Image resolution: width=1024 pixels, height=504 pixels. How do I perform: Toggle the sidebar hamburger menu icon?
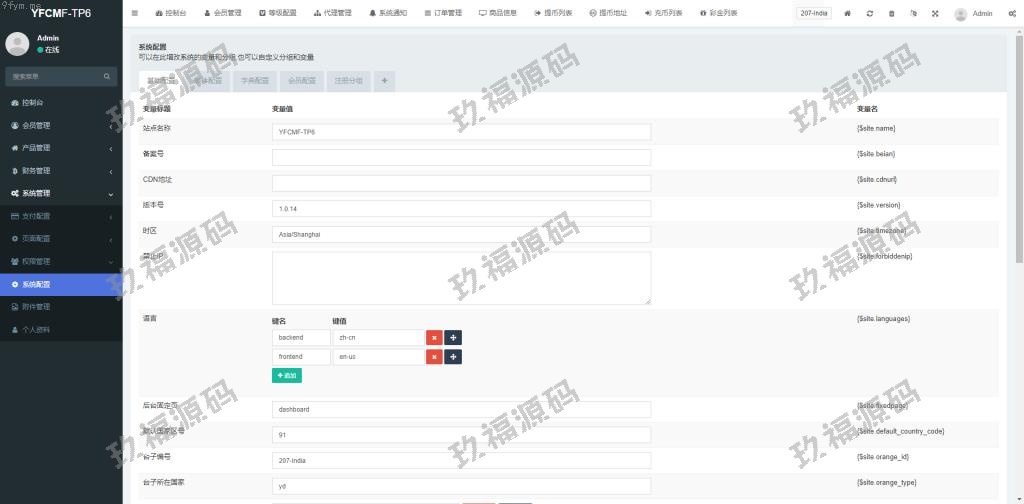point(135,13)
